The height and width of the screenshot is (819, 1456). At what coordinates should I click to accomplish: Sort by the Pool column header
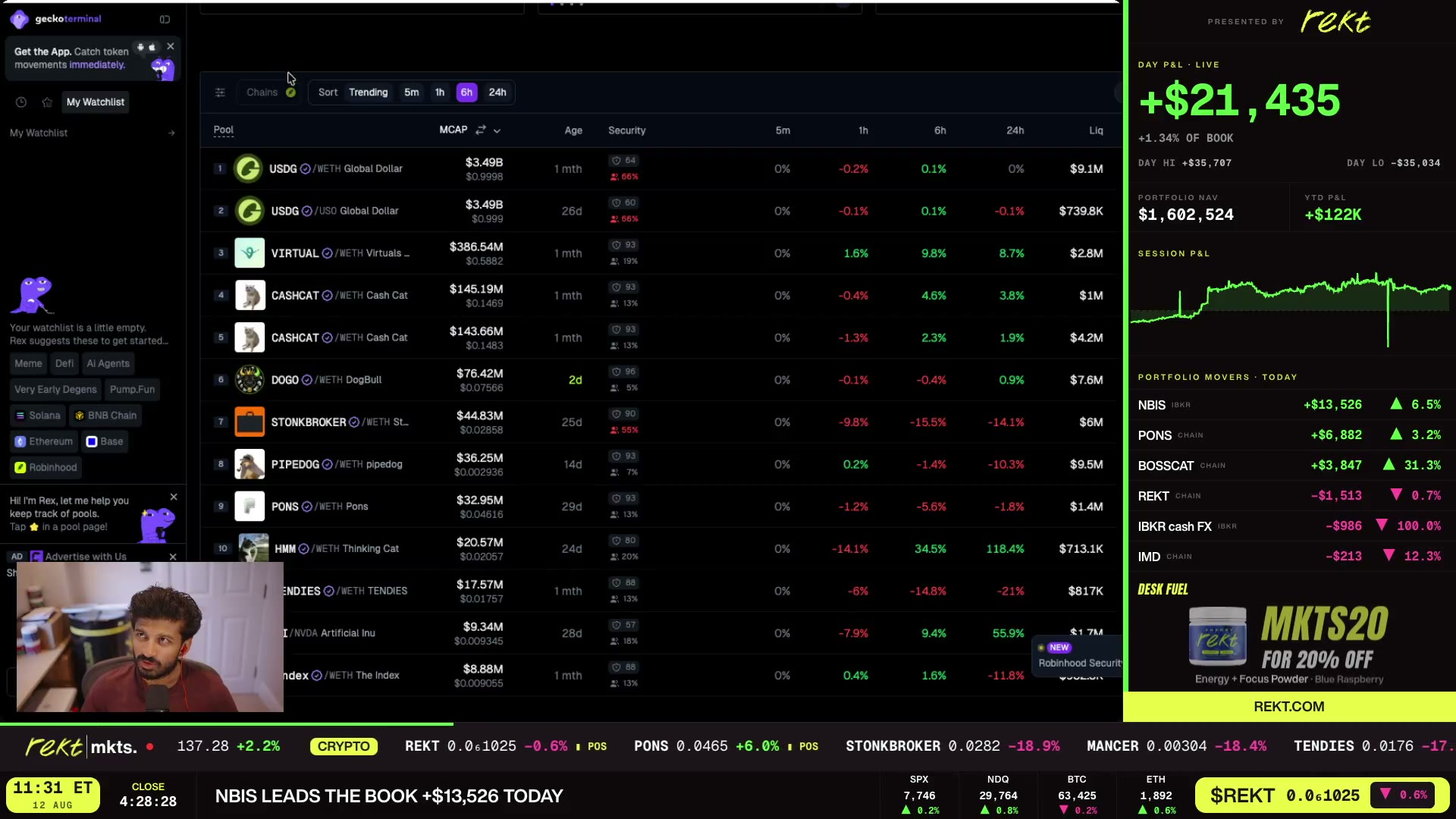pos(224,130)
